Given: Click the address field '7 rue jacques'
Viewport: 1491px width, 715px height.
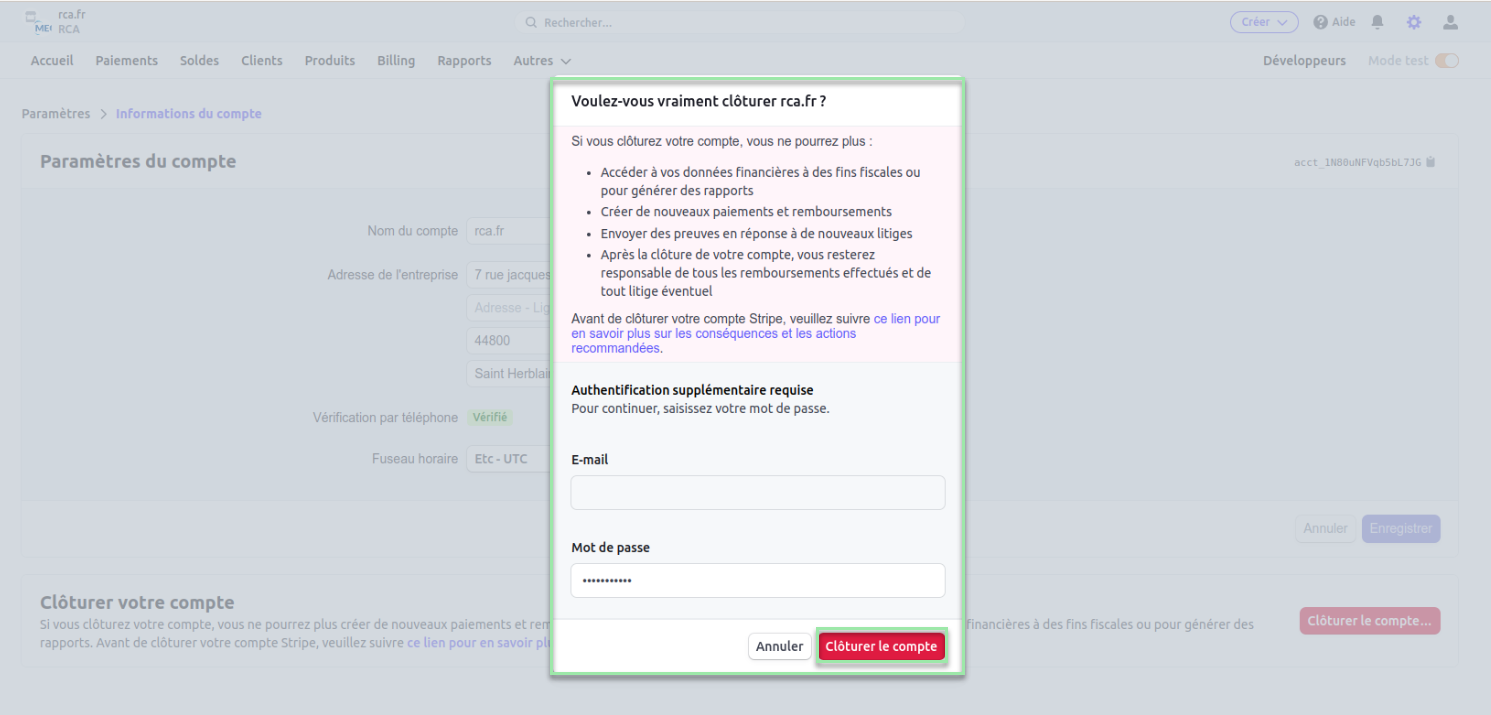Looking at the screenshot, I should click(x=508, y=275).
